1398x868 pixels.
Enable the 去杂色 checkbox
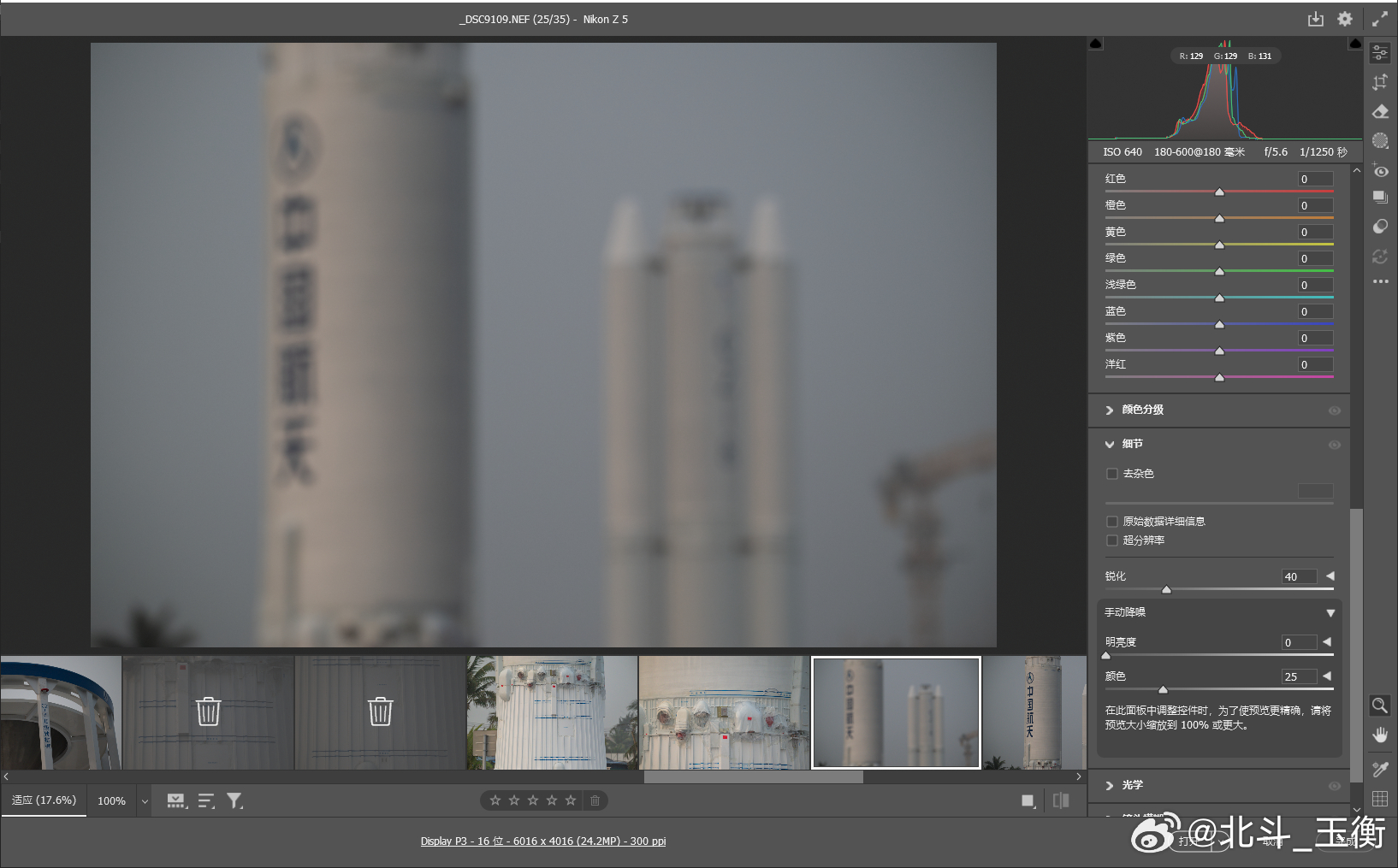point(1112,474)
